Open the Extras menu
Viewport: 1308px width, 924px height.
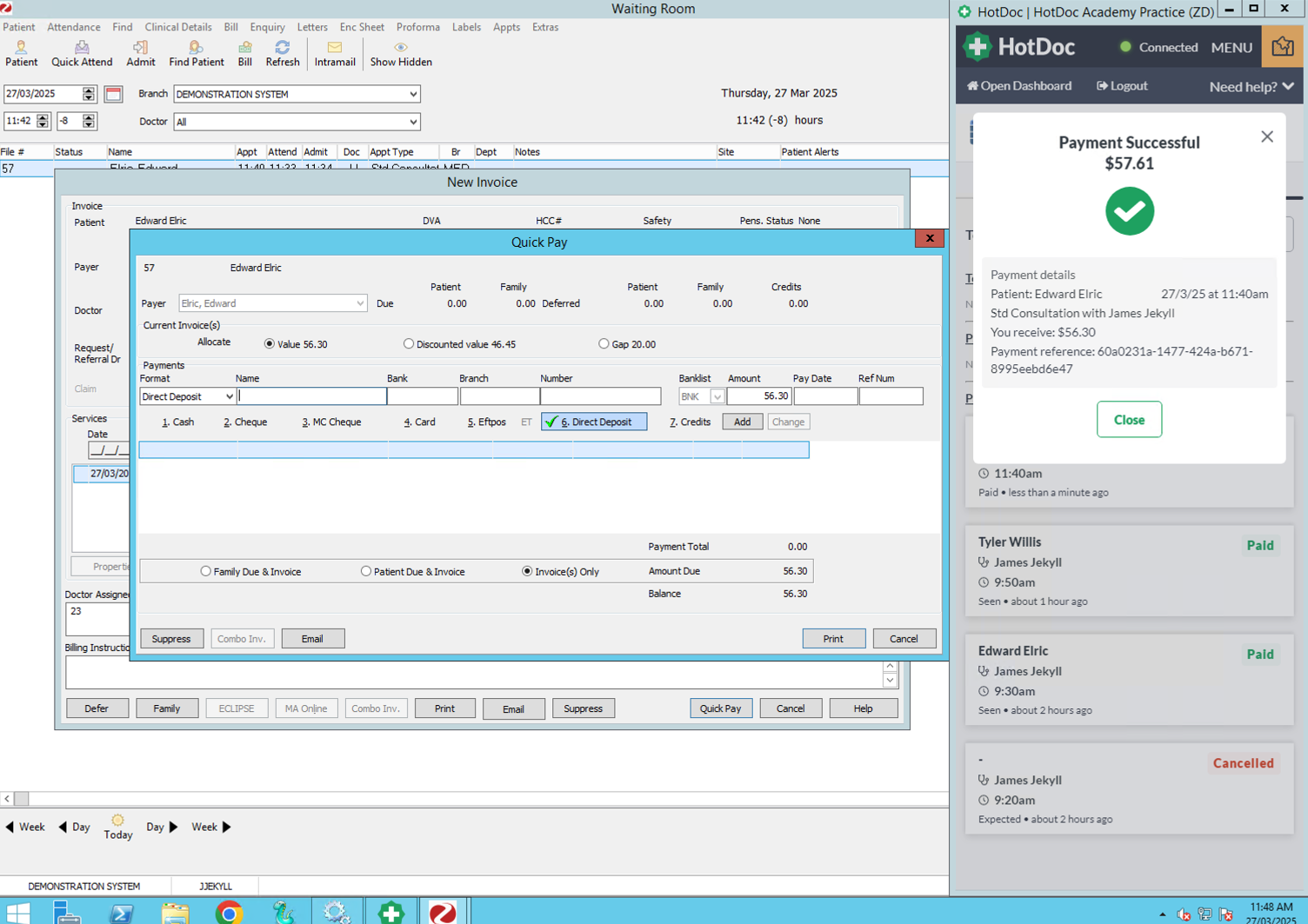click(x=544, y=27)
